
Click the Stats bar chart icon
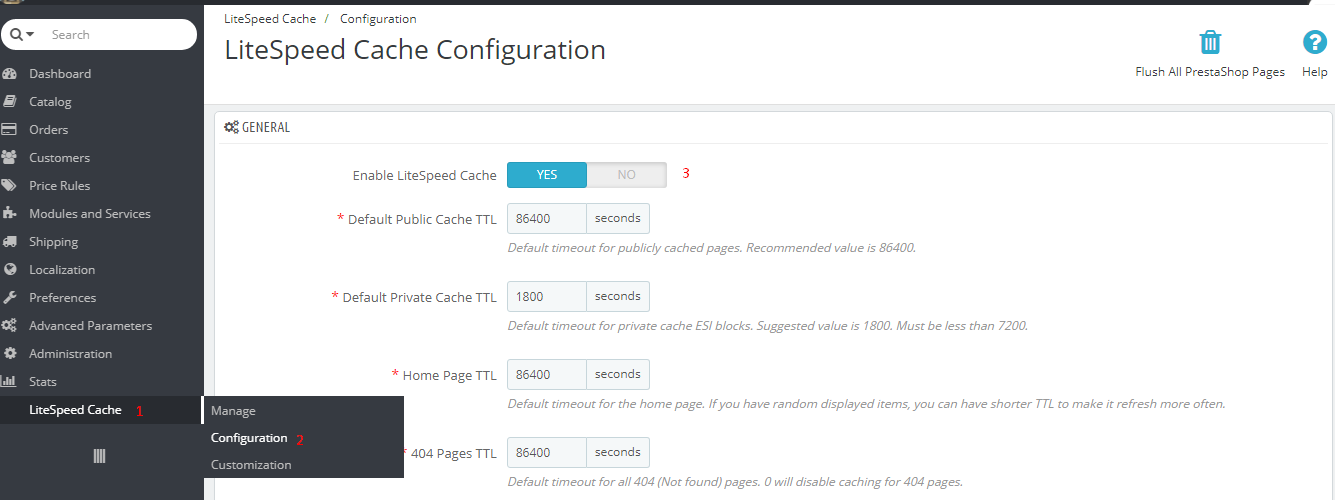coord(10,382)
